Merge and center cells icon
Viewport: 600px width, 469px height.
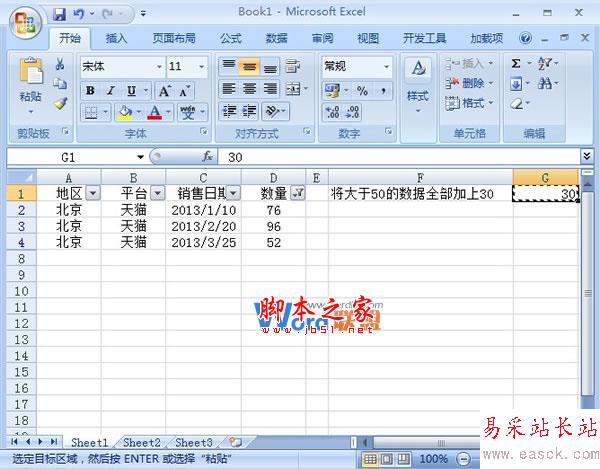293,89
